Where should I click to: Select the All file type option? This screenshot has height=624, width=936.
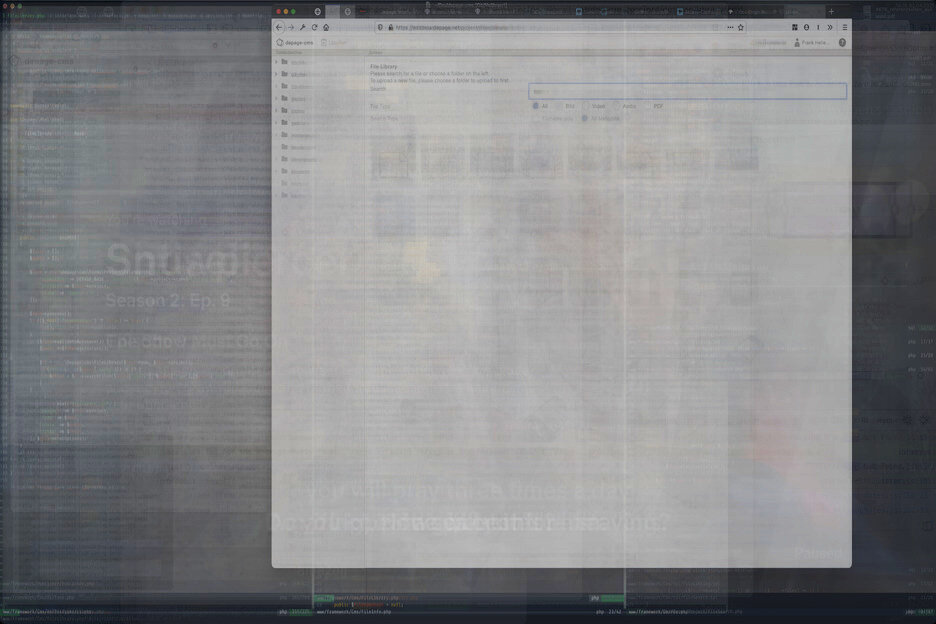coord(540,106)
